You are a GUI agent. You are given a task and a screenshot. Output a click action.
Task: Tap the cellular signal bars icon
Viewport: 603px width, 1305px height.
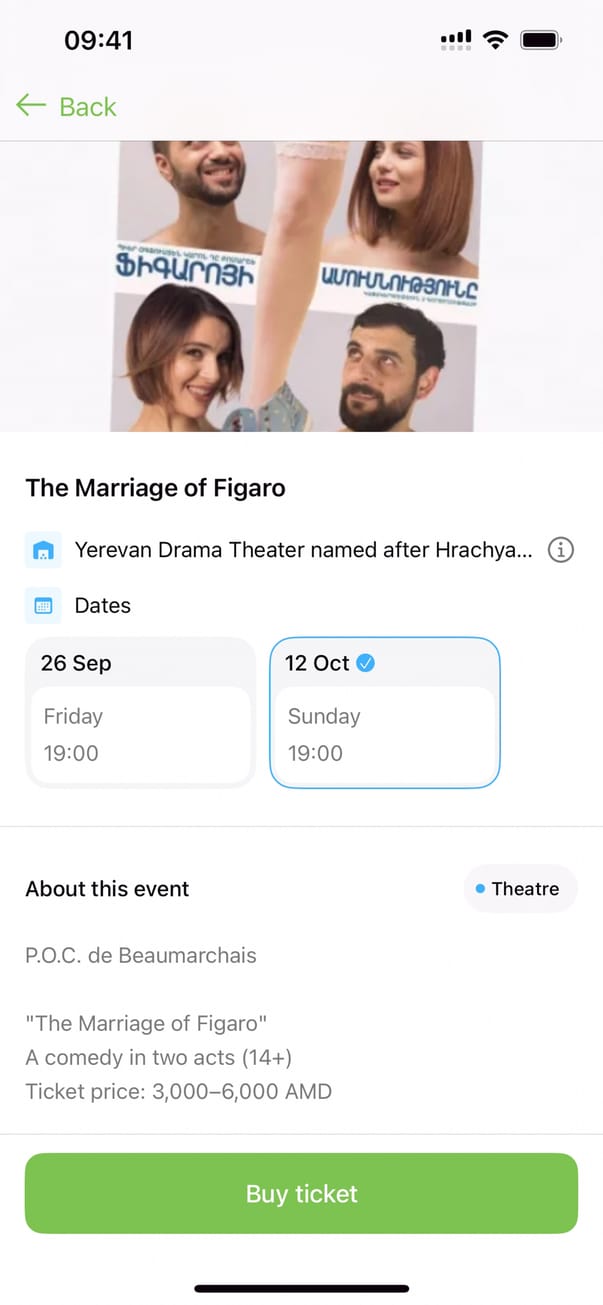(456, 40)
